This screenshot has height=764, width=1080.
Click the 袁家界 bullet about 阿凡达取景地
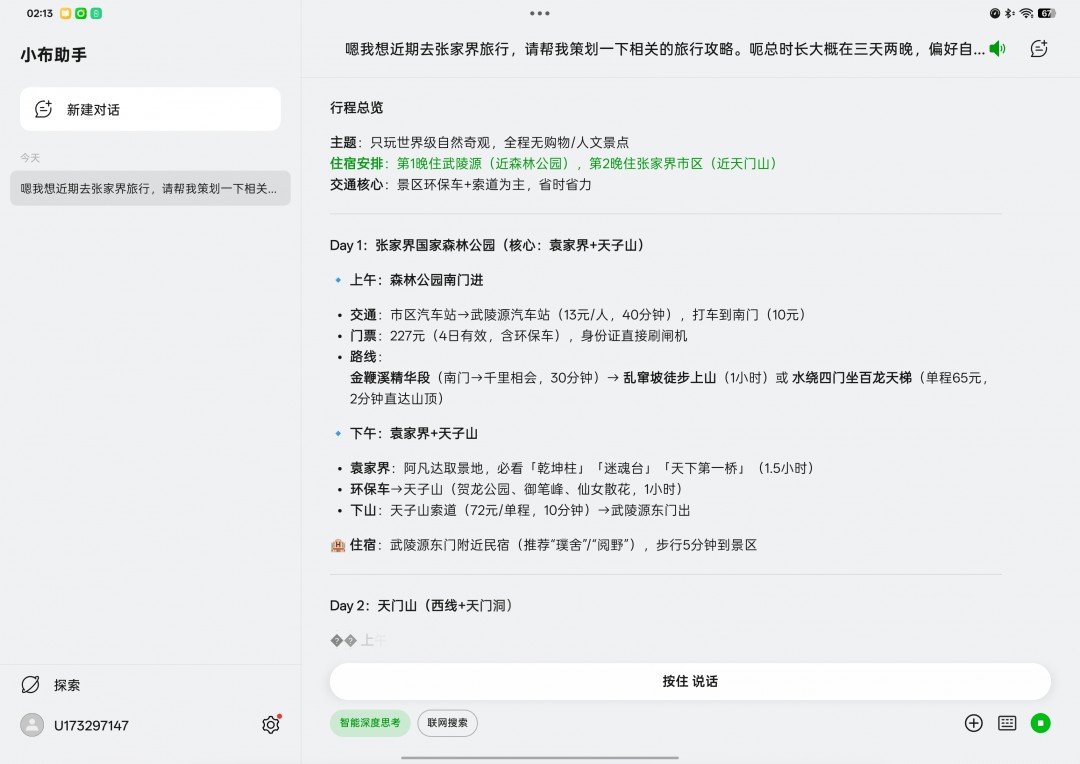click(x=581, y=468)
